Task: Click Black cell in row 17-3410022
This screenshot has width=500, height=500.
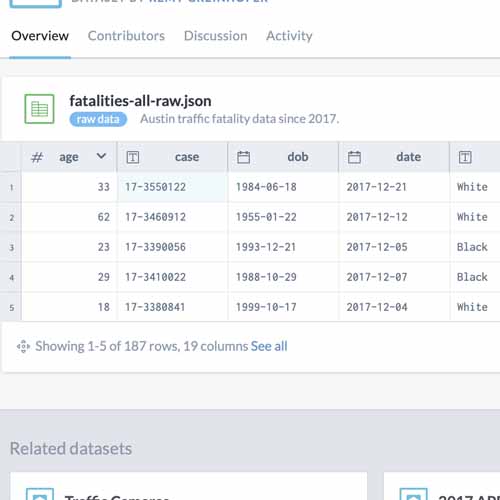Action: (x=475, y=277)
